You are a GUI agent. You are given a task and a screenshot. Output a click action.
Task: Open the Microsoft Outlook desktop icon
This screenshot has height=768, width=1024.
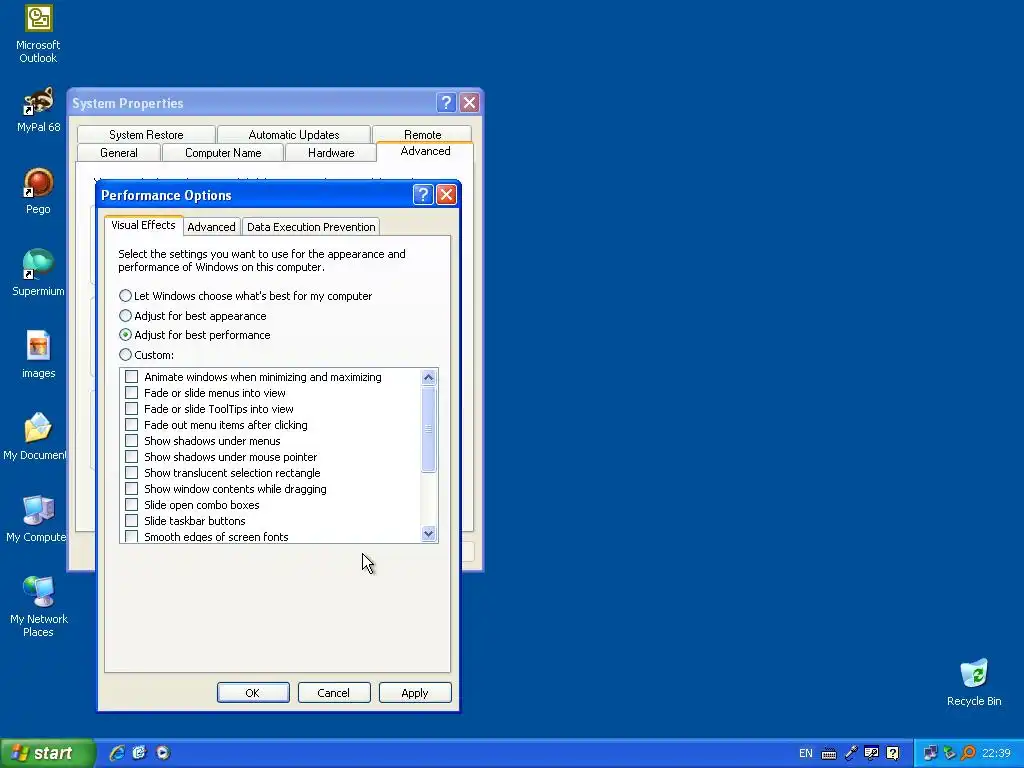38,33
